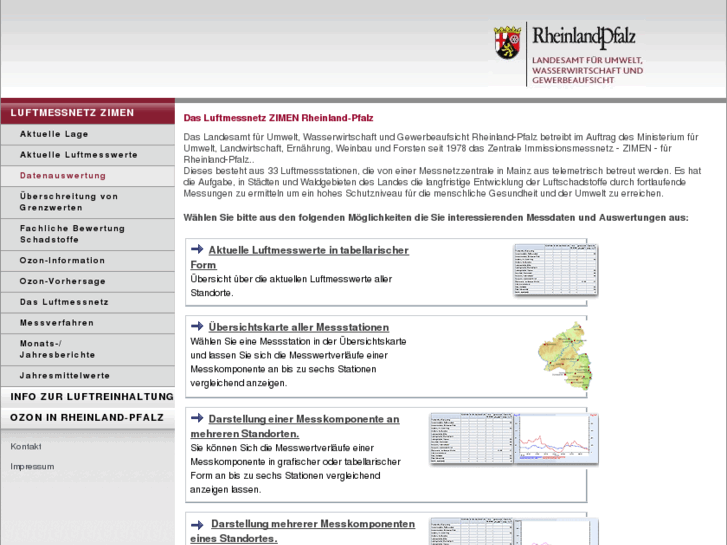Open Monats-/Jahresberichte menu item
Image resolution: width=727 pixels, height=545 pixels.
click(x=88, y=349)
